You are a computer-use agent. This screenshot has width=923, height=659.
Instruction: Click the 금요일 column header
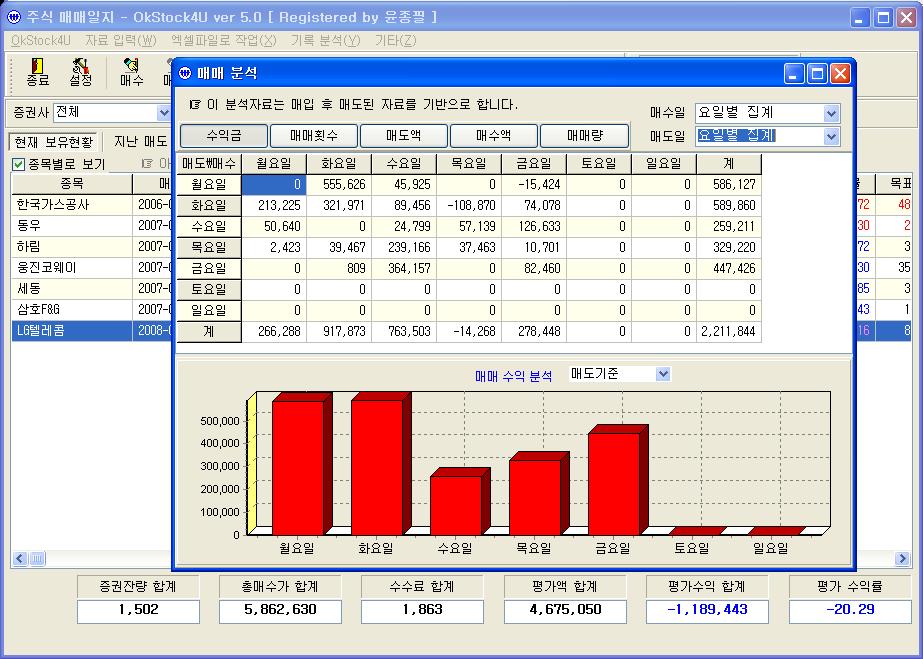534,164
